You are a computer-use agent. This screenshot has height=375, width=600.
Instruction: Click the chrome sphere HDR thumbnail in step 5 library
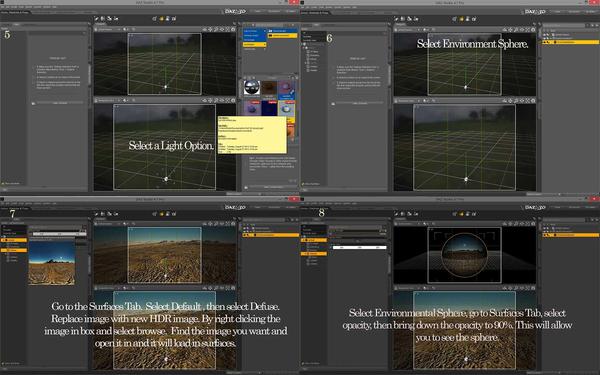click(252, 88)
